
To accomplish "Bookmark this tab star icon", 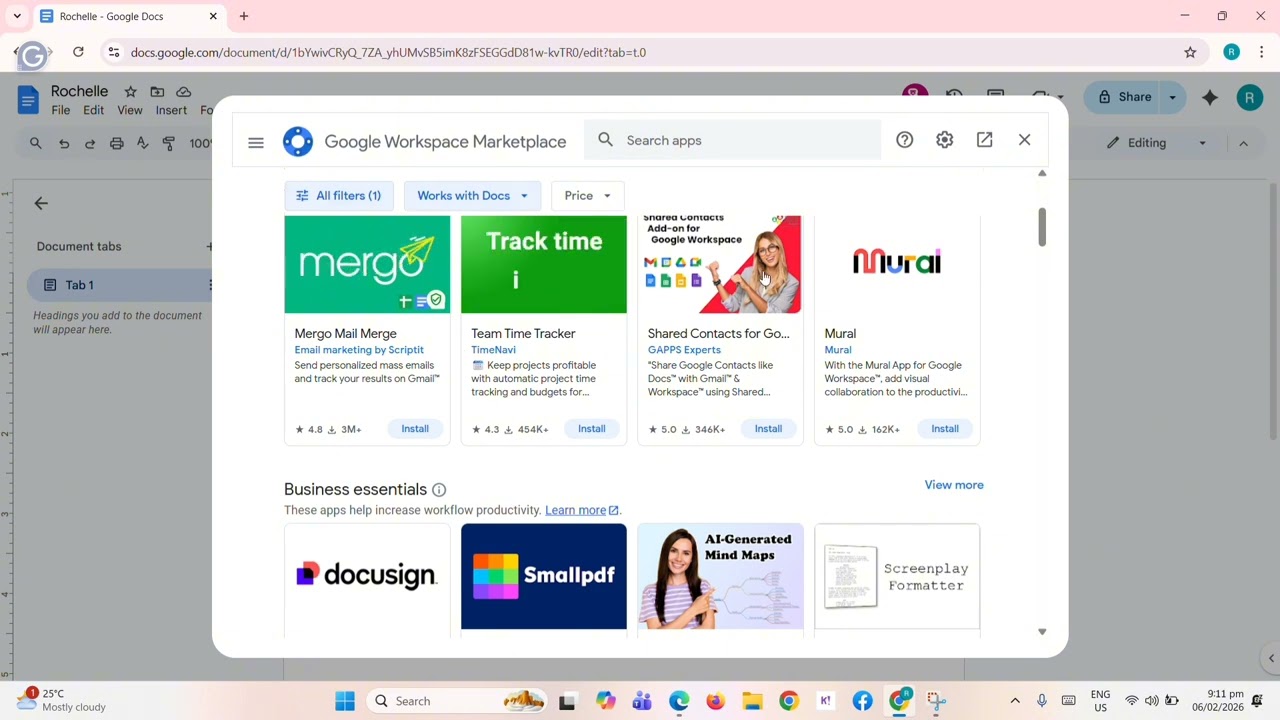I will point(1190,52).
